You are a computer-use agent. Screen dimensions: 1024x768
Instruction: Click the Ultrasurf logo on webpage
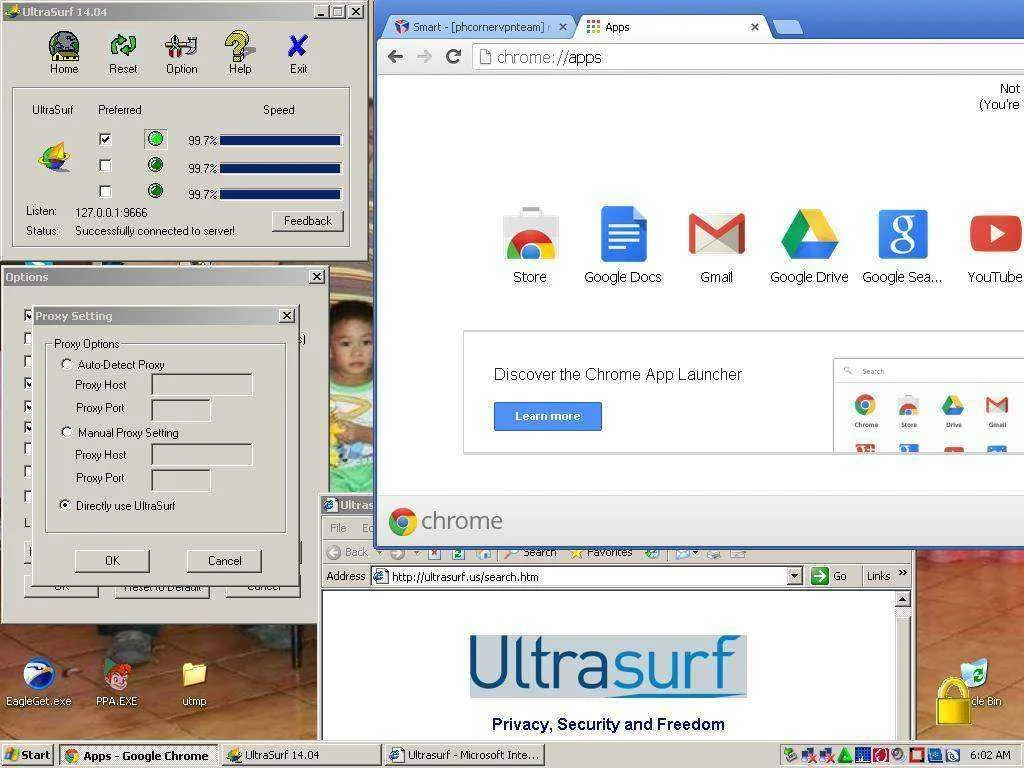click(608, 666)
